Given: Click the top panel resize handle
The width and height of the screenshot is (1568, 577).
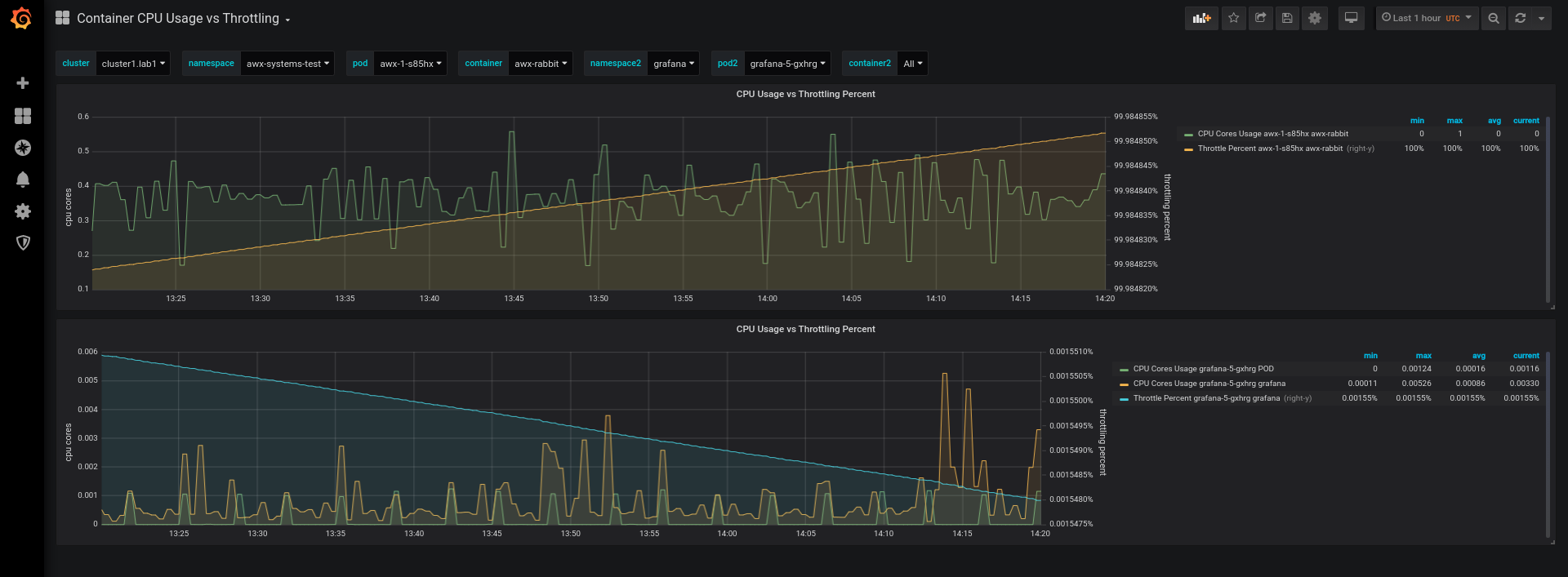Looking at the screenshot, I should (1552, 307).
